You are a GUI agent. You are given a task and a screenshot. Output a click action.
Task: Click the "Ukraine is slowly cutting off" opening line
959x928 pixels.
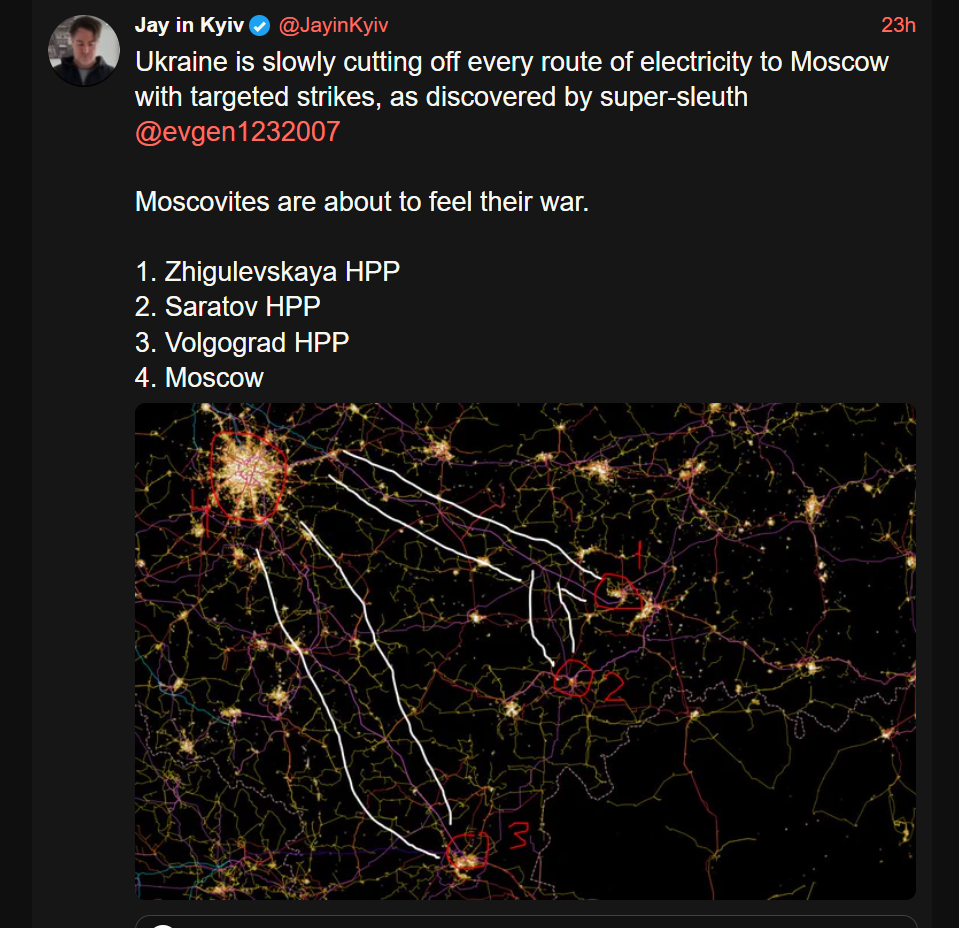coord(511,62)
